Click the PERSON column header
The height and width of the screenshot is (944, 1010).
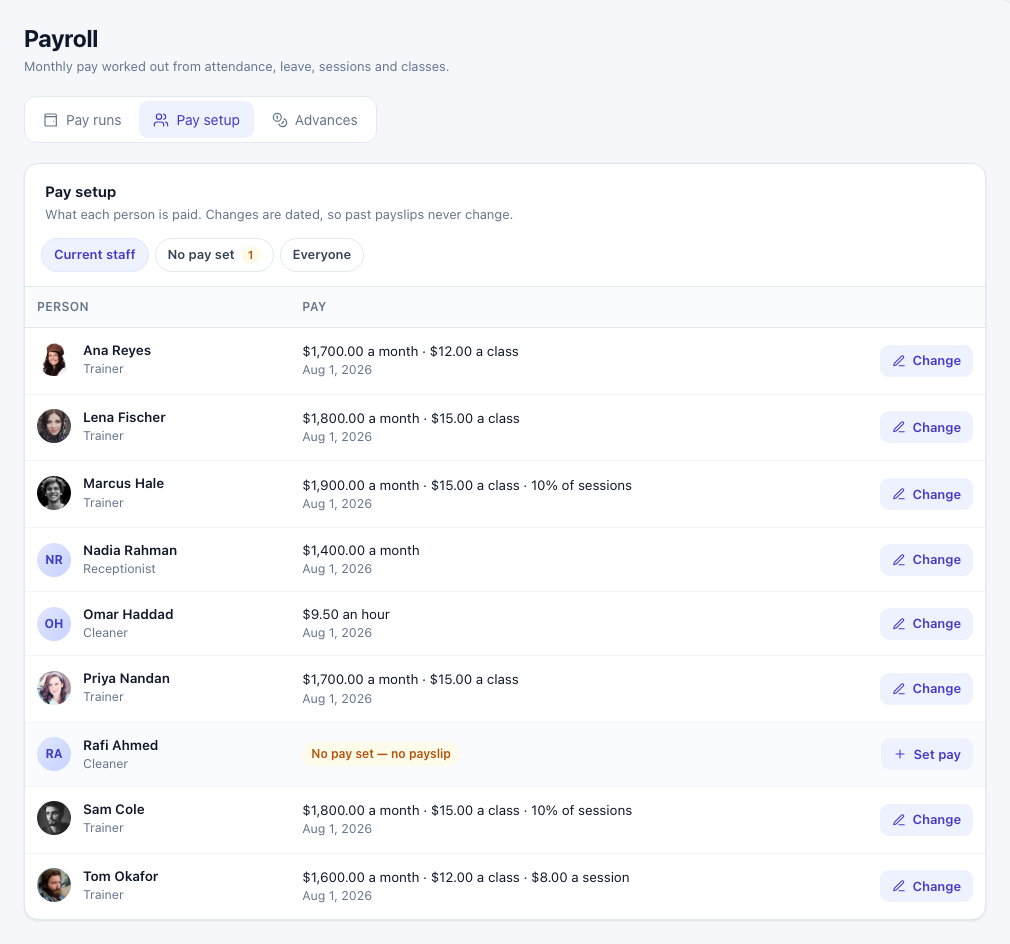63,307
